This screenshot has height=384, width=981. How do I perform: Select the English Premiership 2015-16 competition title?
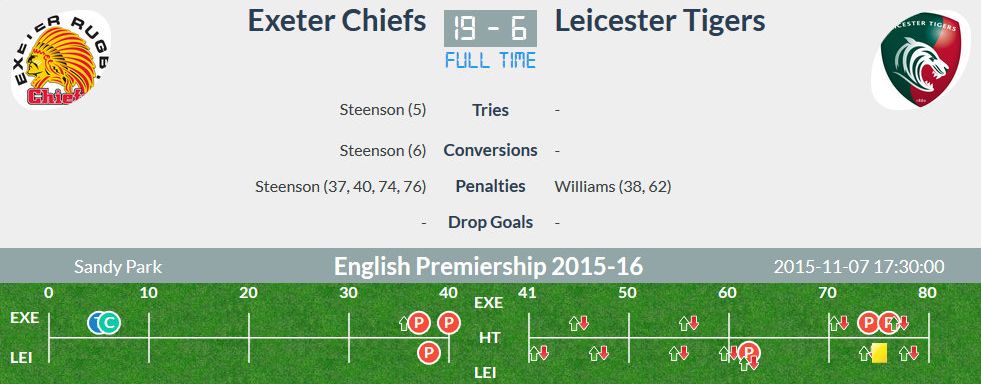coord(489,267)
